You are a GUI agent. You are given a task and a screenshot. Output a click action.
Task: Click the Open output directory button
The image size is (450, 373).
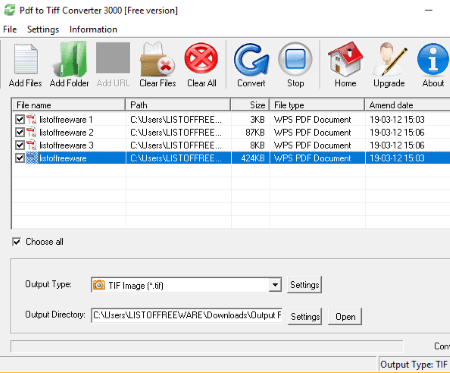[345, 316]
